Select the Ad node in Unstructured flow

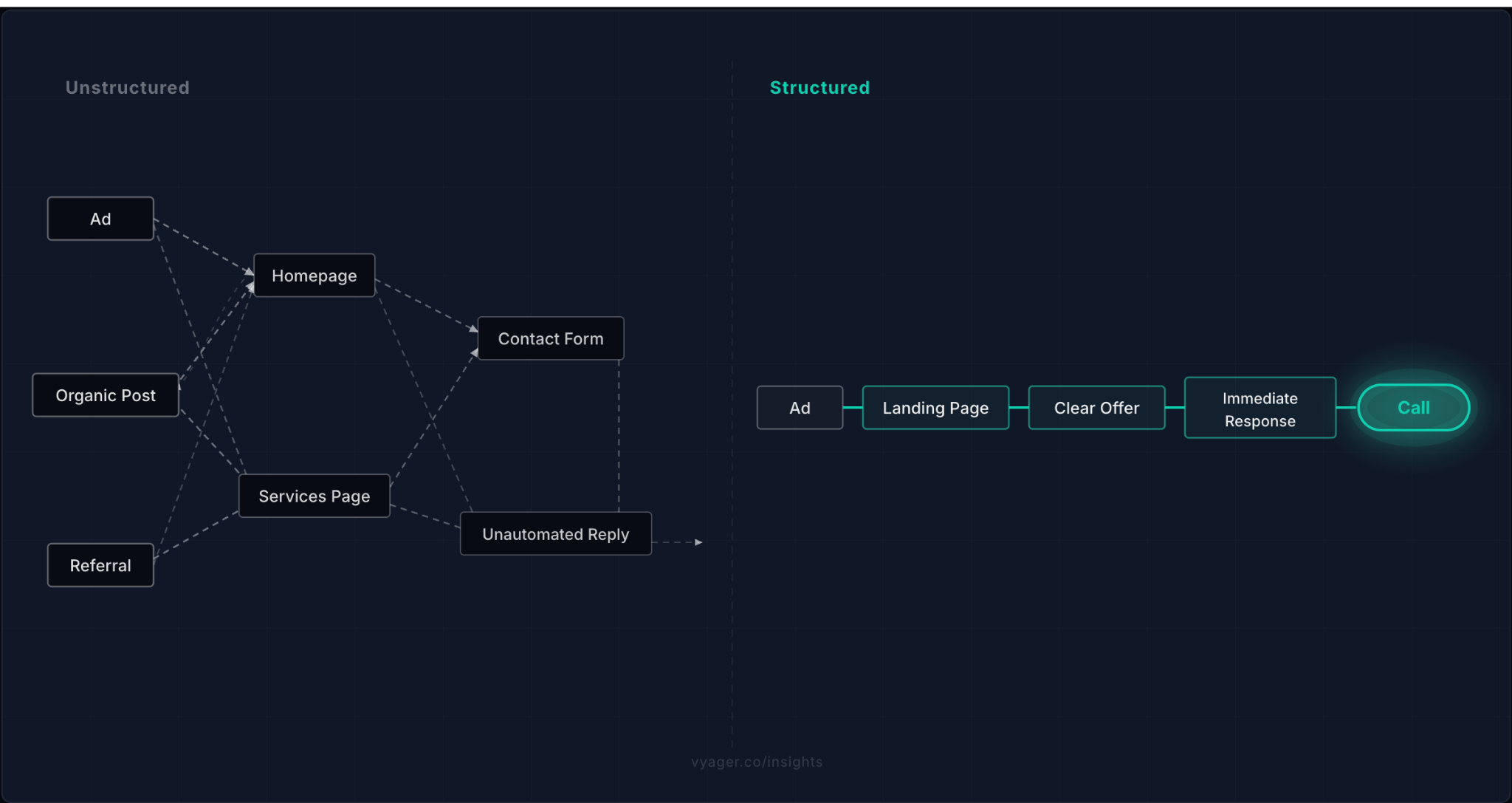(100, 218)
